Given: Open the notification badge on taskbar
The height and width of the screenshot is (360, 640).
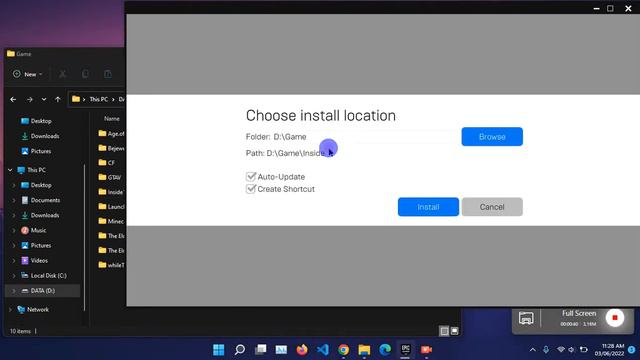Looking at the screenshot, I should (632, 350).
